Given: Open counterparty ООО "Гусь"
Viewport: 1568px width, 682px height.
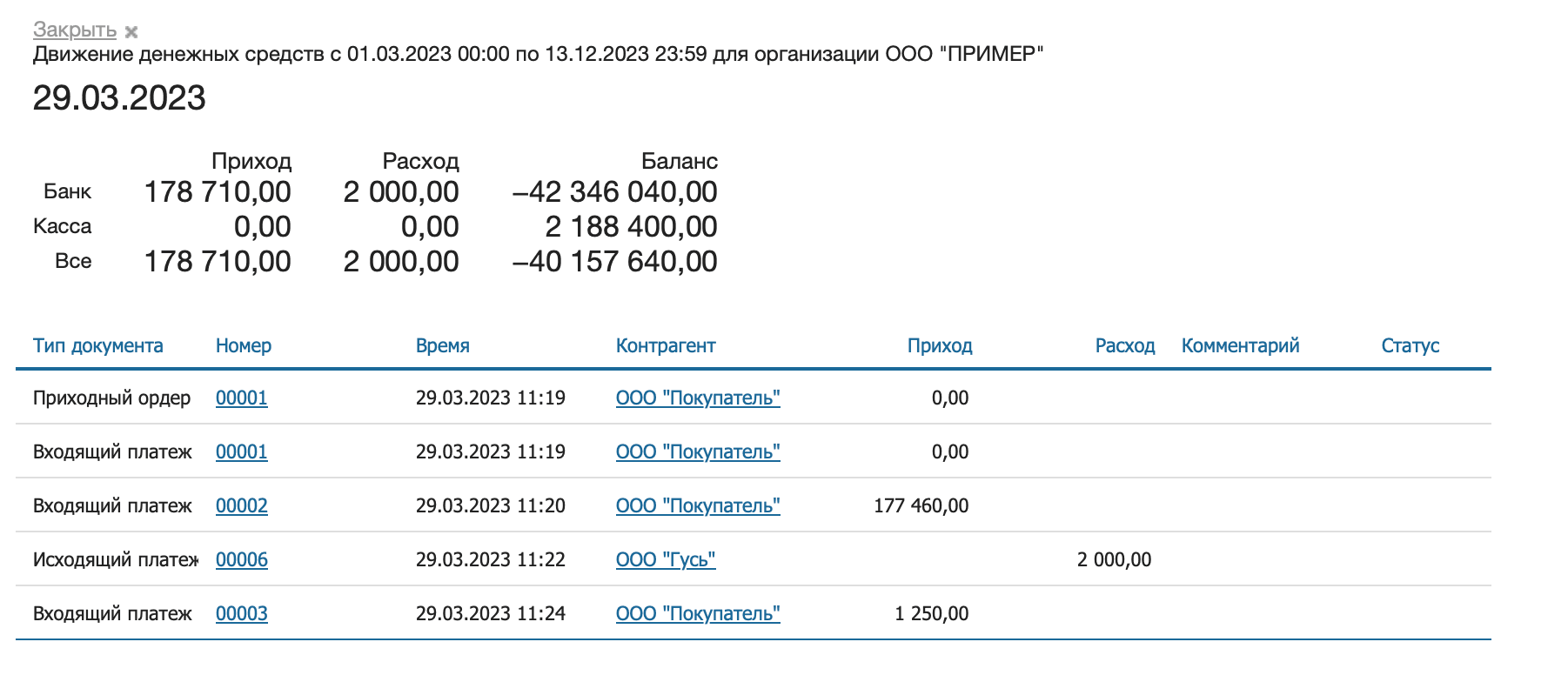Looking at the screenshot, I should 667,560.
